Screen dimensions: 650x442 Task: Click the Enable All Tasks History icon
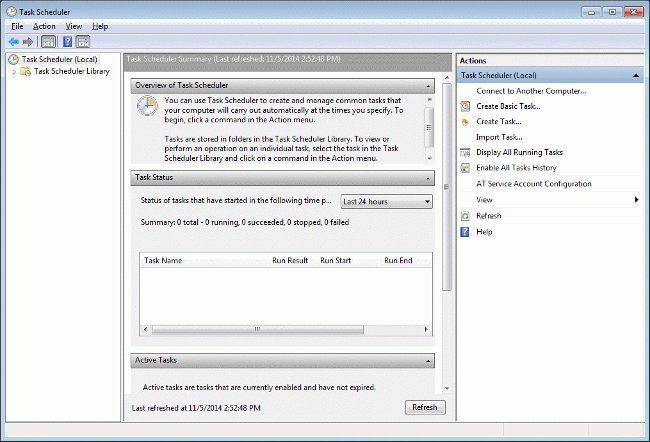tap(465, 168)
